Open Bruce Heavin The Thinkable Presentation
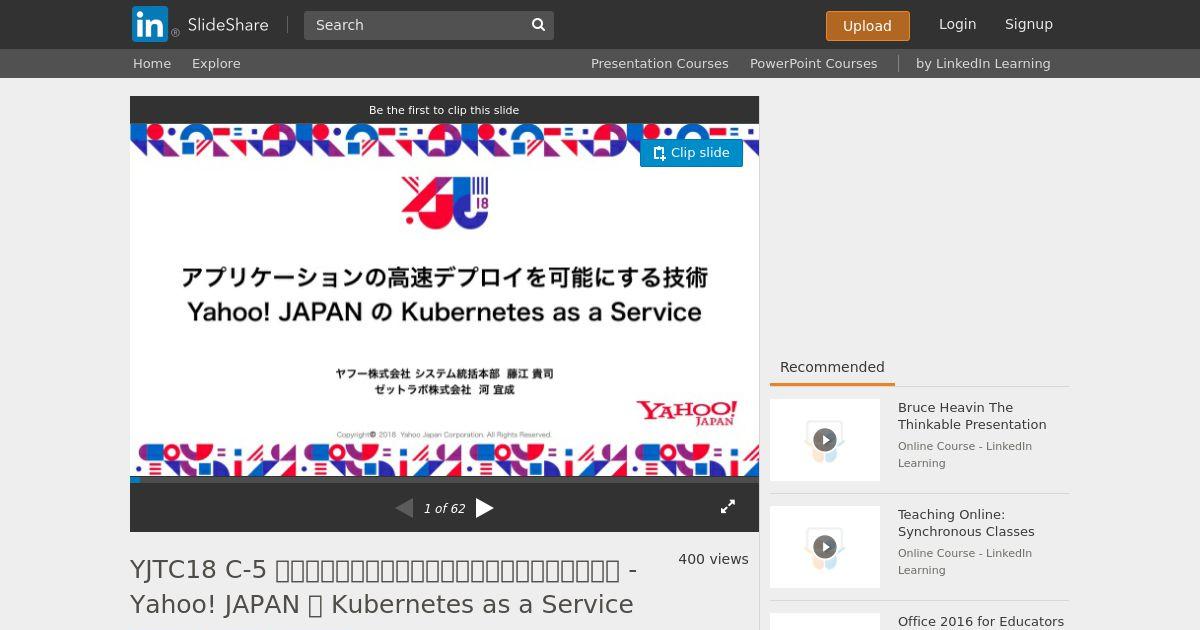This screenshot has height=630, width=1200. click(x=972, y=416)
